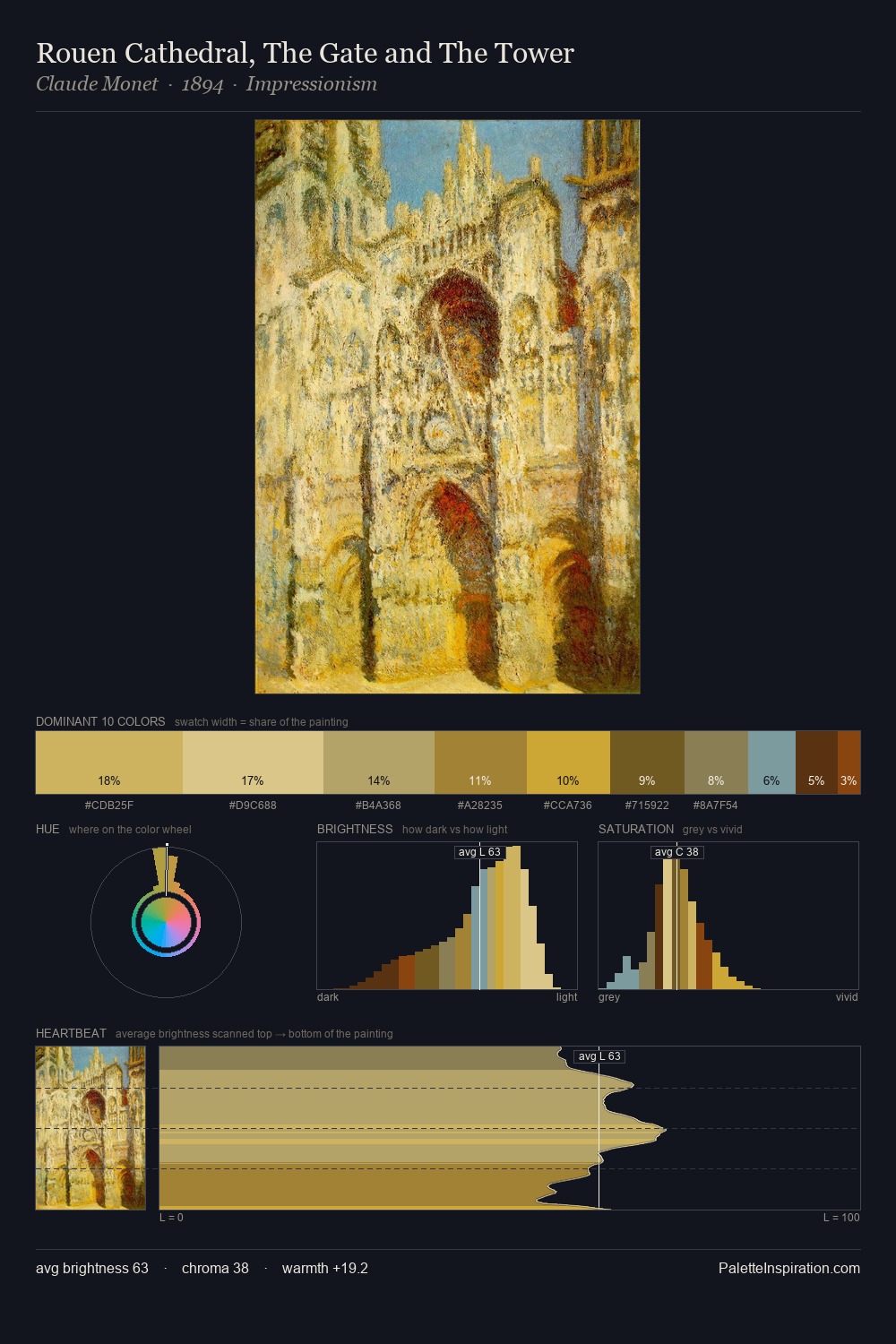Click the avg L 63 label in Heartbeat chart

[x=599, y=1056]
